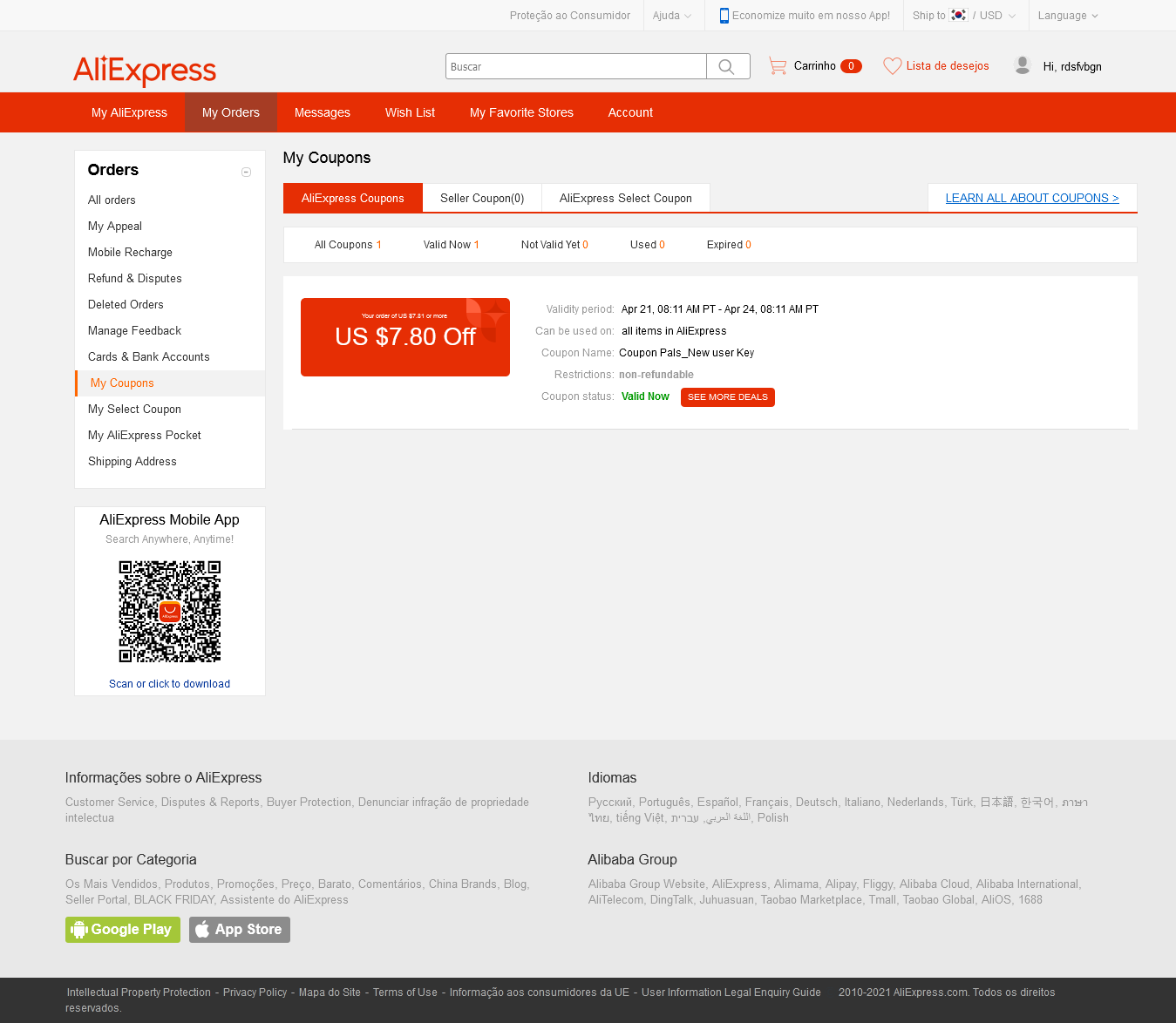
Task: Switch to AliExpress Coupons tab
Action: pos(353,198)
